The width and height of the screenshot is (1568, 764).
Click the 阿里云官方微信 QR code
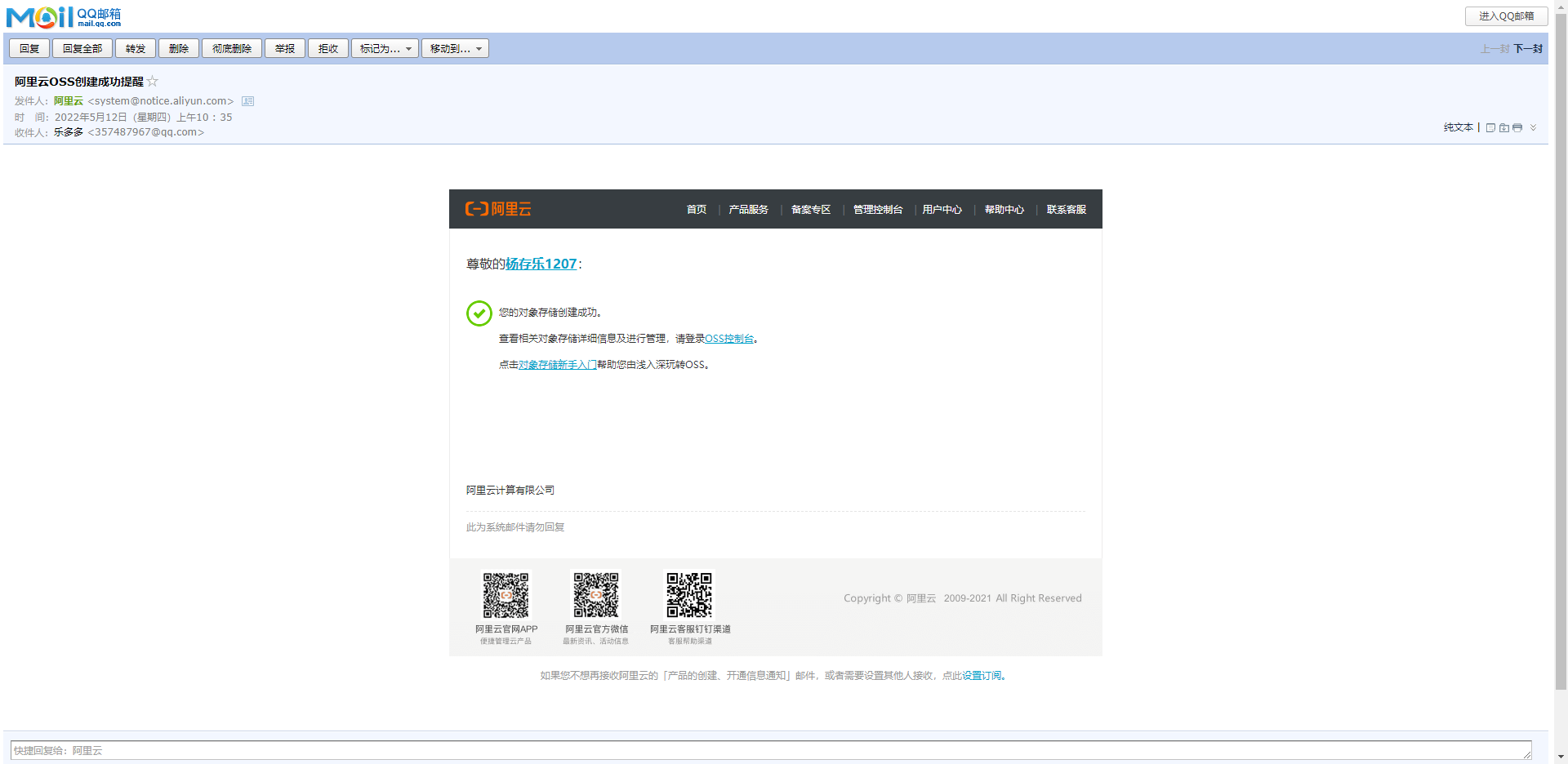596,594
